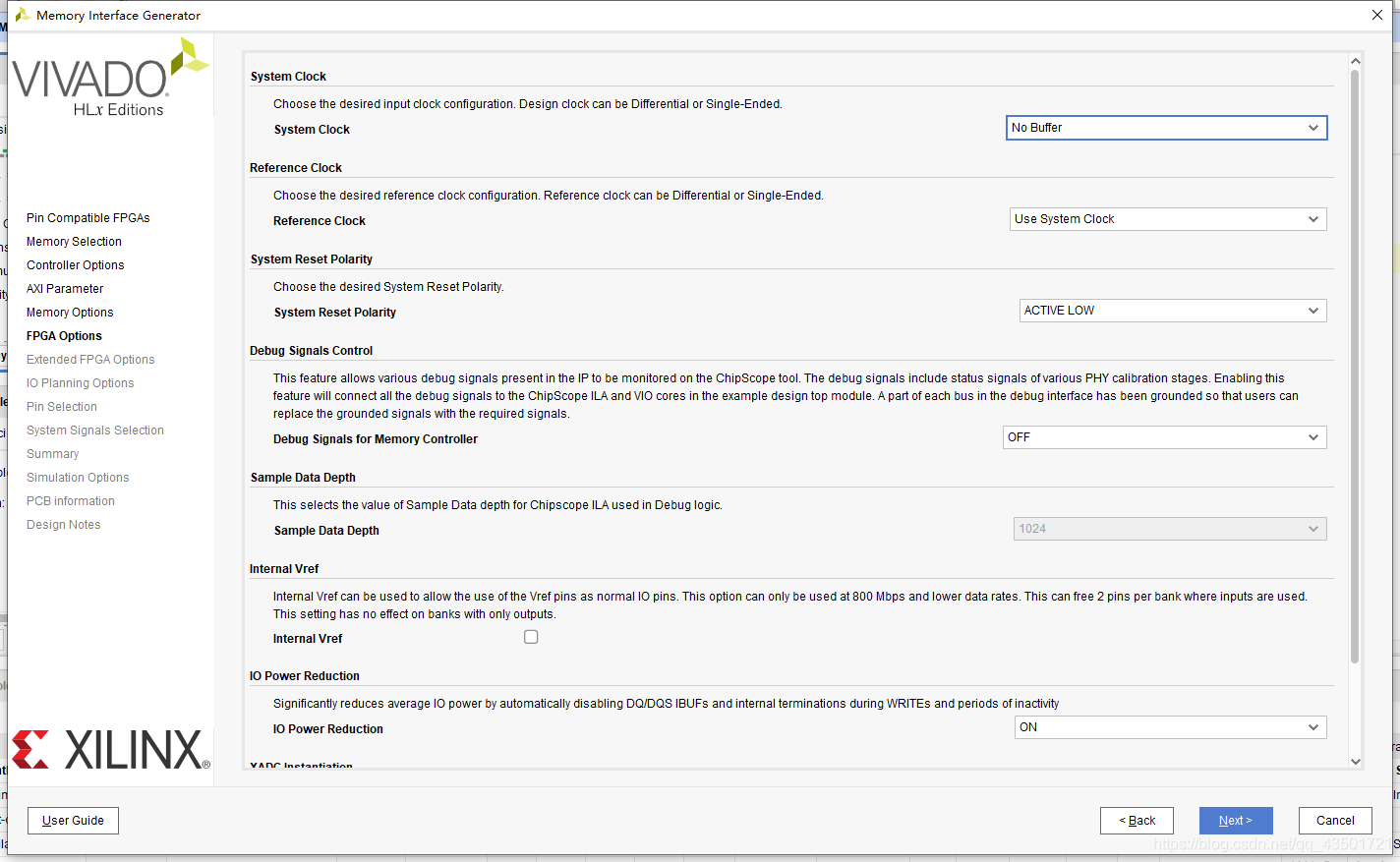The width and height of the screenshot is (1400, 862).
Task: Click the Back button
Action: pos(1137,821)
